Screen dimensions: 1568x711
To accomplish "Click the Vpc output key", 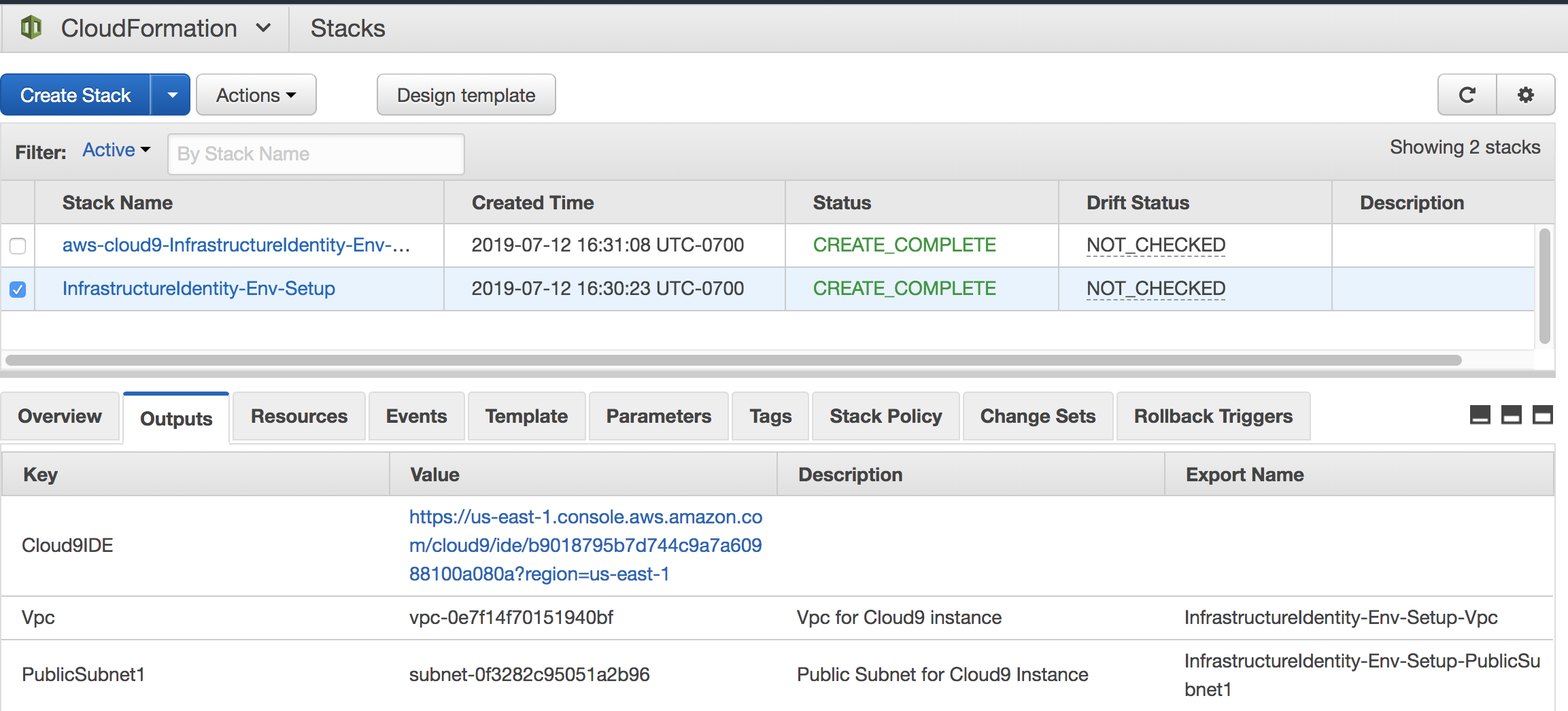I will pos(38,617).
